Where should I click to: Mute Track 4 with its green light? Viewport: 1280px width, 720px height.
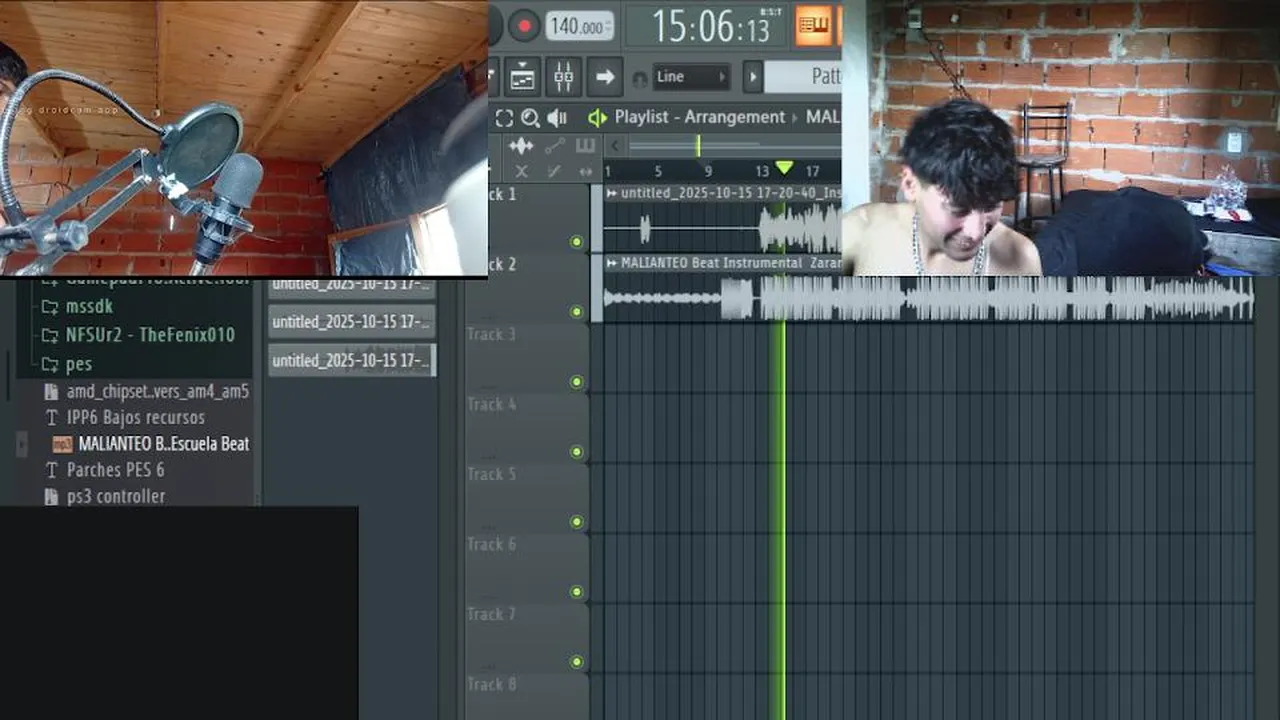coord(576,451)
